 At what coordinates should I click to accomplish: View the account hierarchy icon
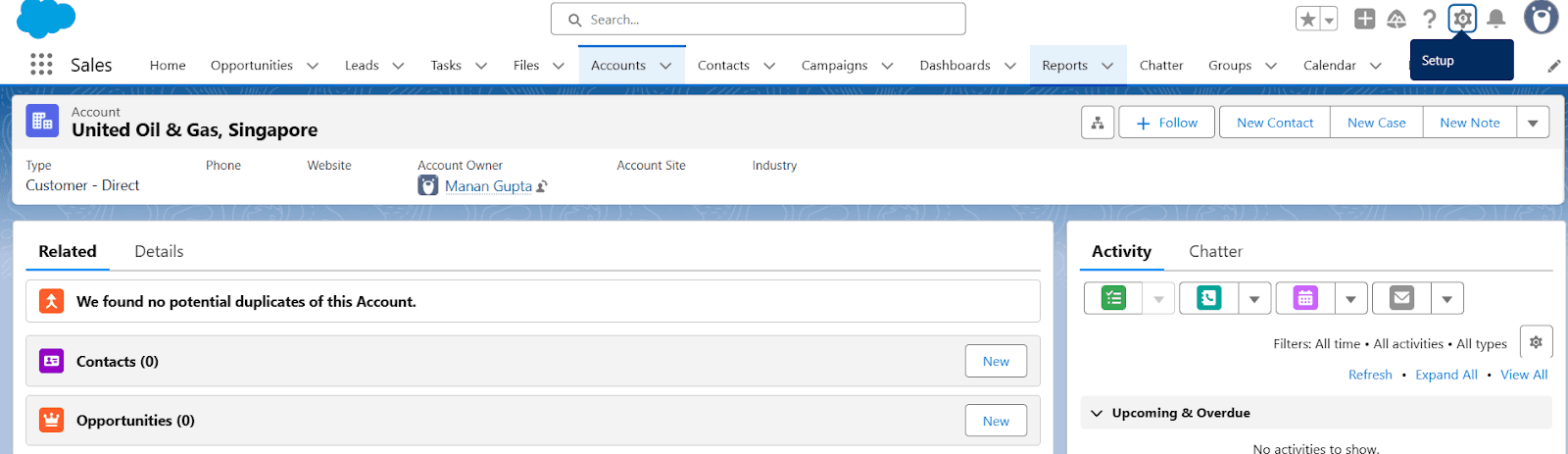[1098, 123]
